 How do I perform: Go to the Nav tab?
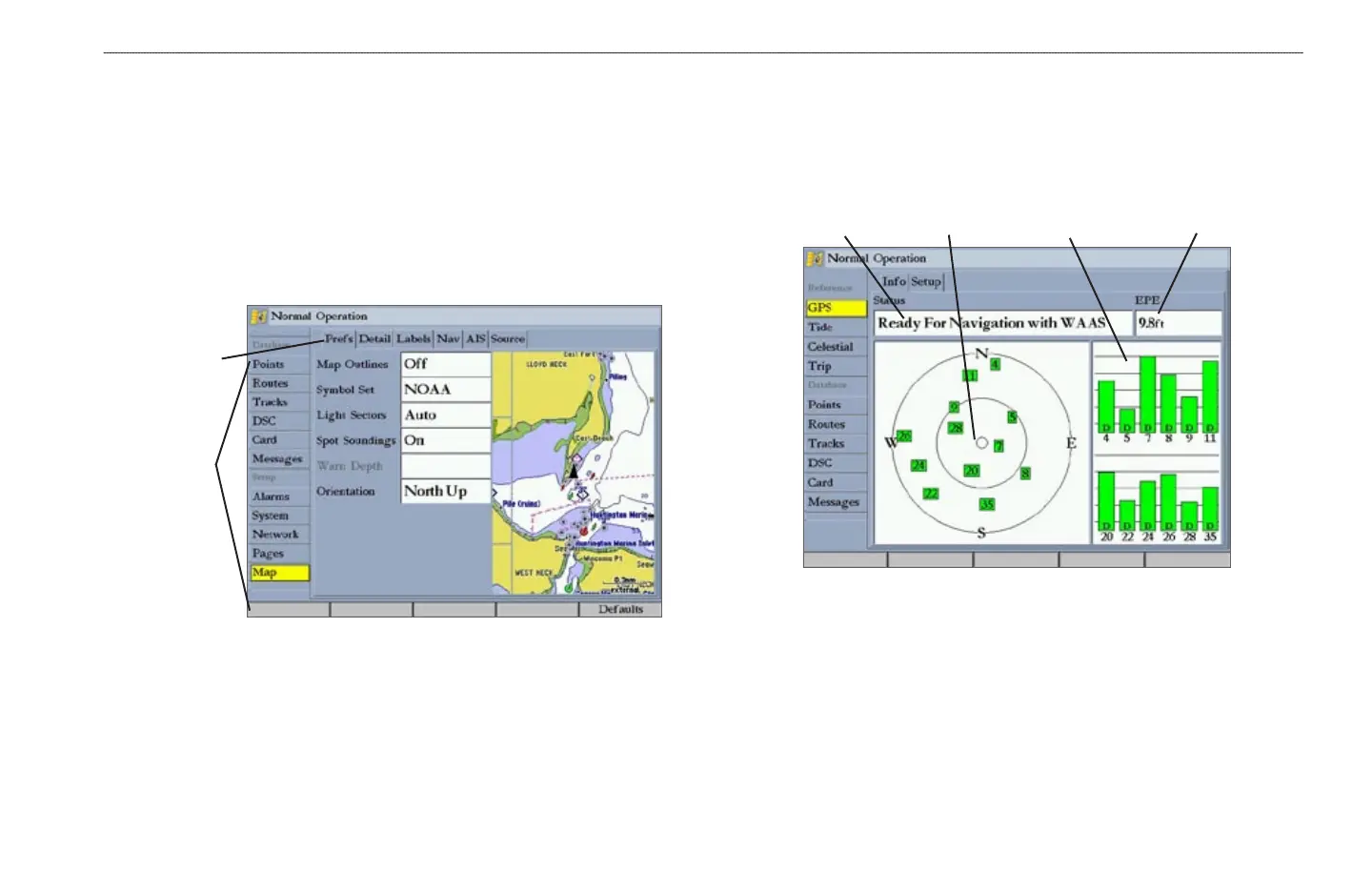[448, 338]
